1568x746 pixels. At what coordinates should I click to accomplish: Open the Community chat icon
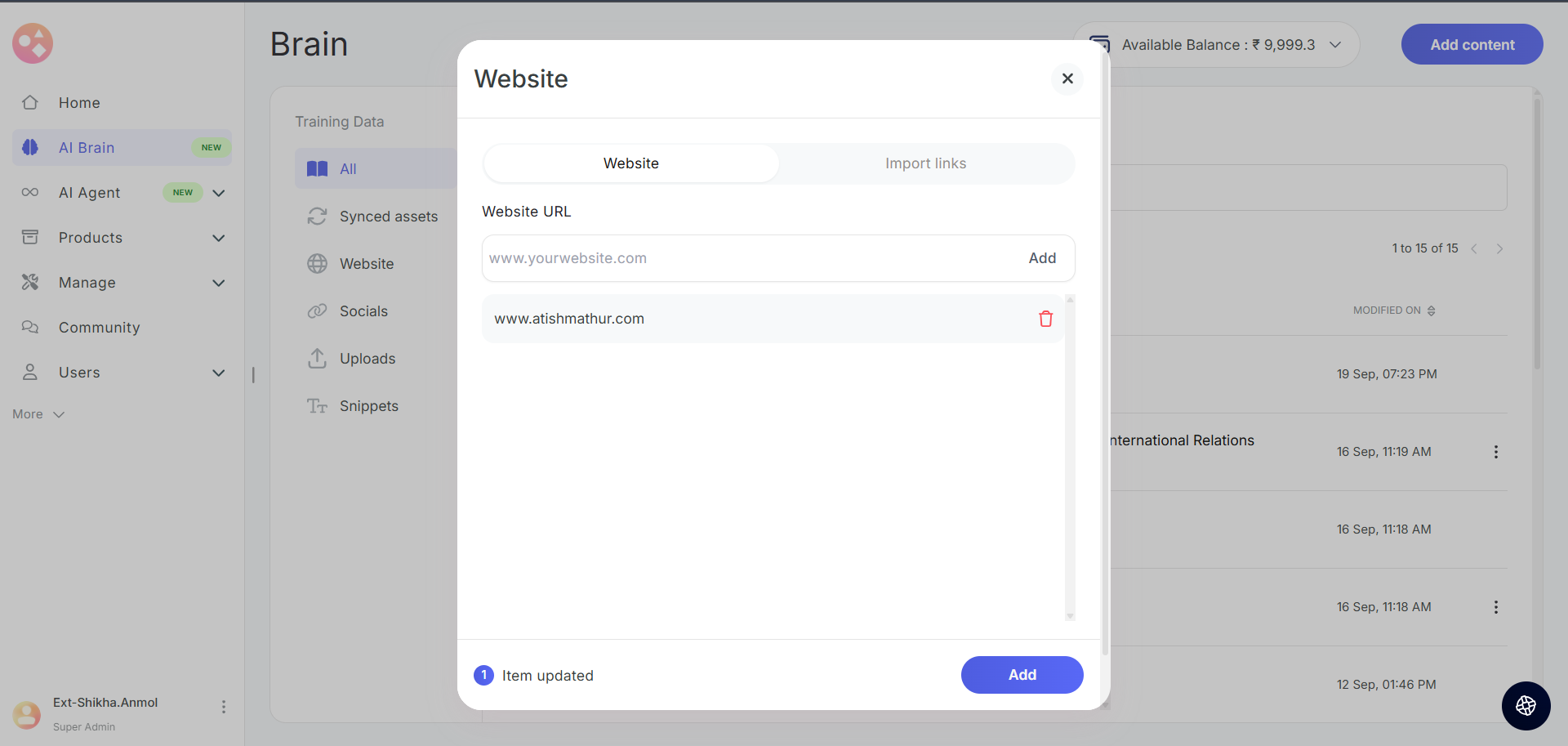click(30, 328)
